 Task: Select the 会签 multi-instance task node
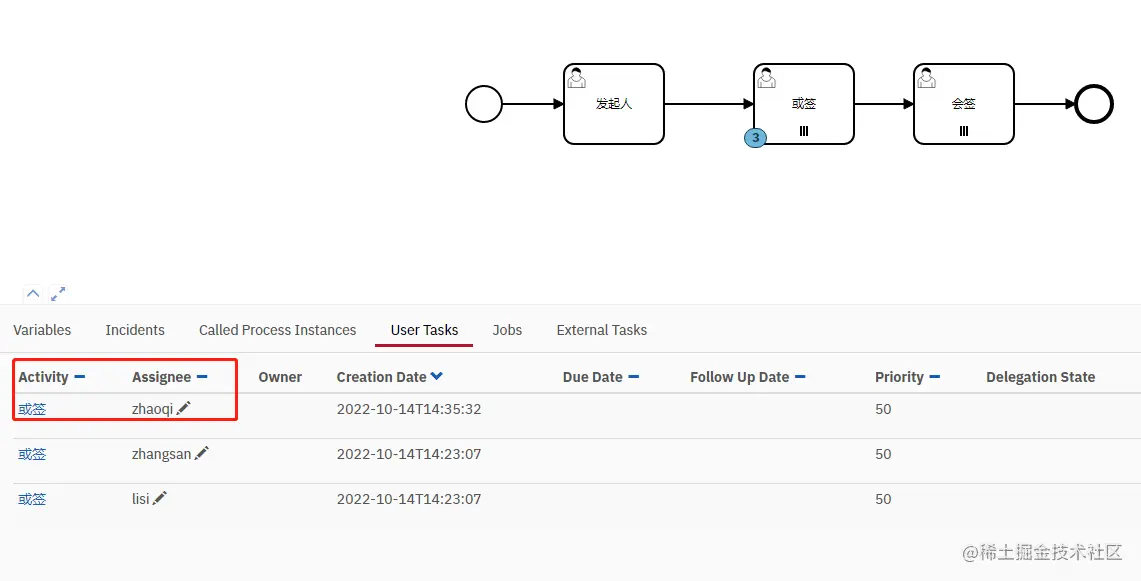click(x=963, y=104)
